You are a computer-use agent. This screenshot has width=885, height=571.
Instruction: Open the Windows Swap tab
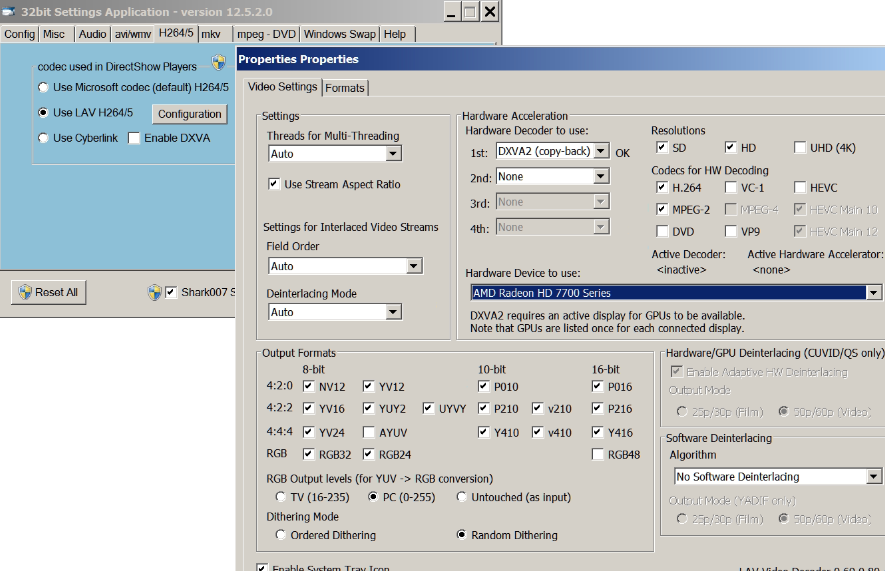[x=340, y=34]
